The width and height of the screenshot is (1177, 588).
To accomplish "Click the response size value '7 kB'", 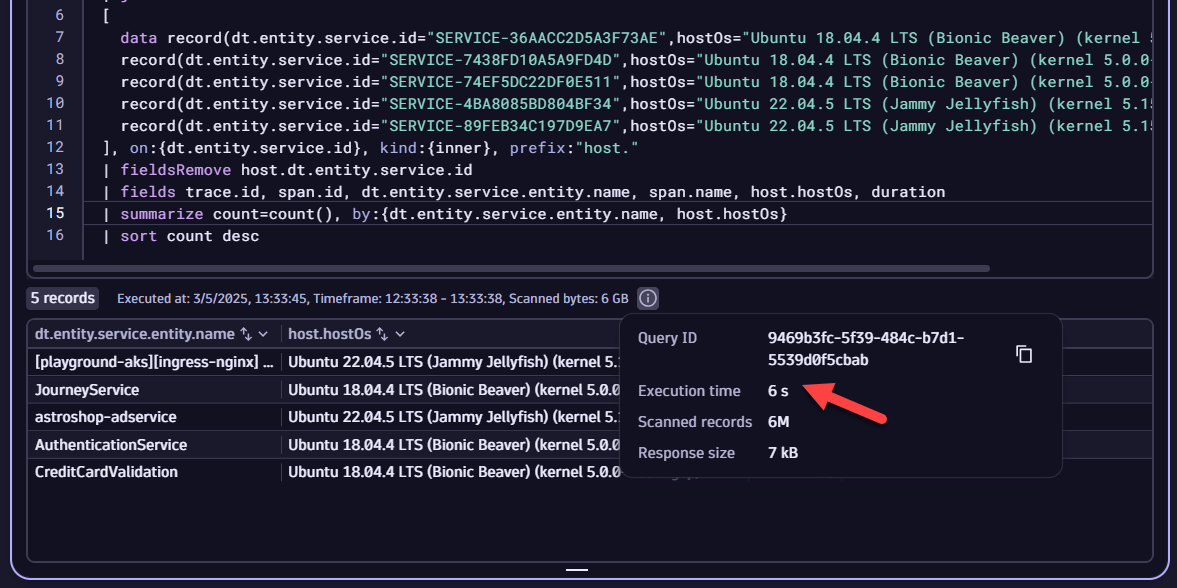I will (x=783, y=453).
